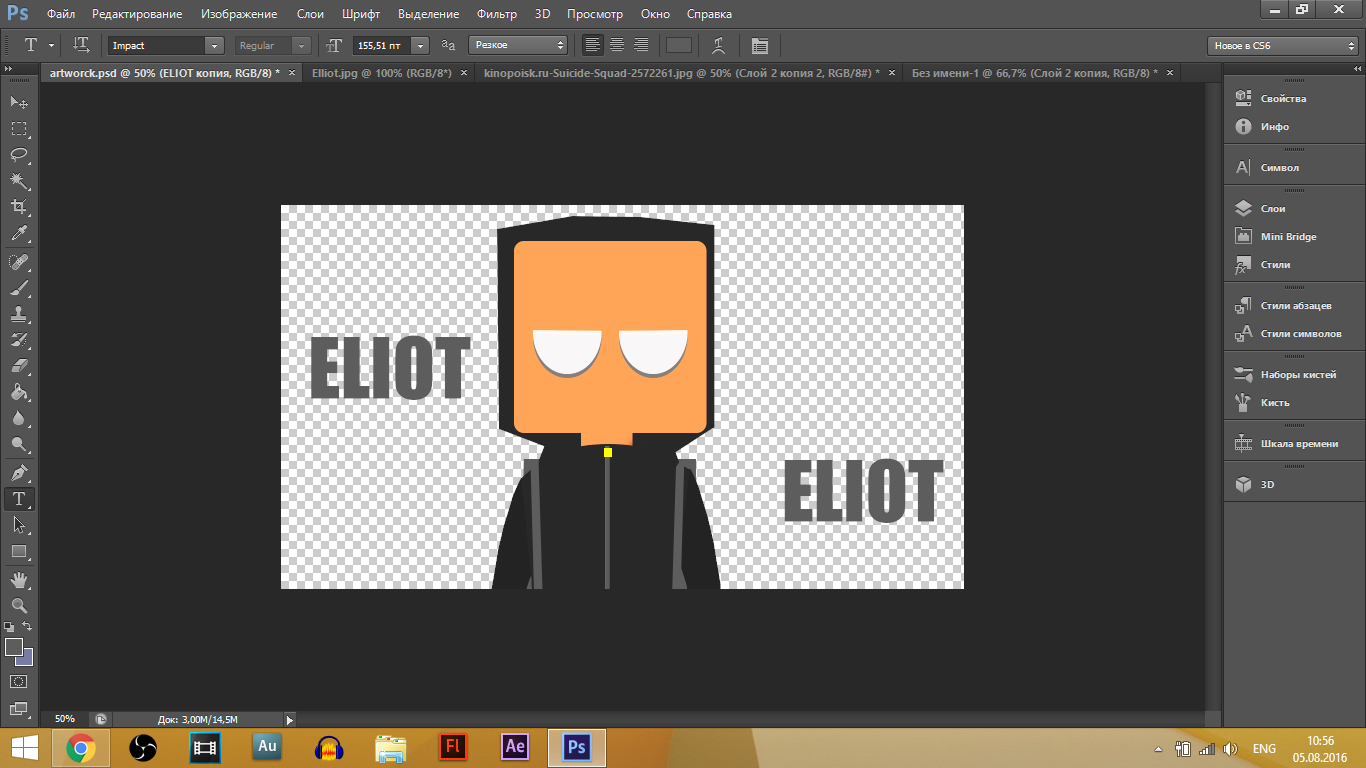Viewport: 1366px width, 768px height.
Task: Open the Windows Start menu
Action: [x=24, y=747]
